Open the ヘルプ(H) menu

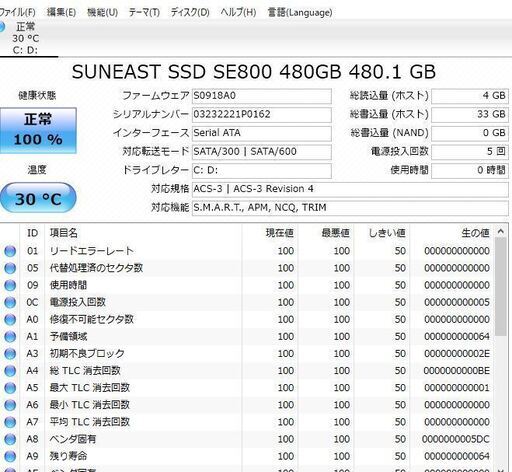pyautogui.click(x=238, y=13)
